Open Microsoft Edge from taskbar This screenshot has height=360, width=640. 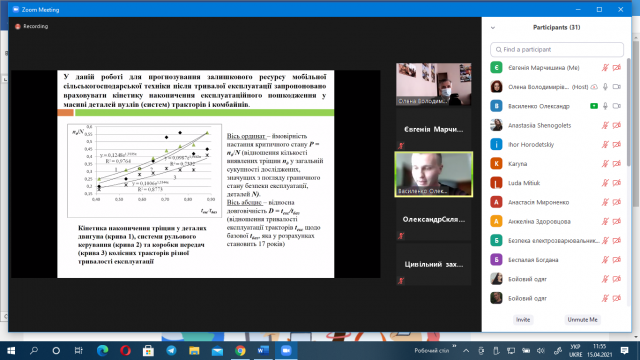click(102, 351)
